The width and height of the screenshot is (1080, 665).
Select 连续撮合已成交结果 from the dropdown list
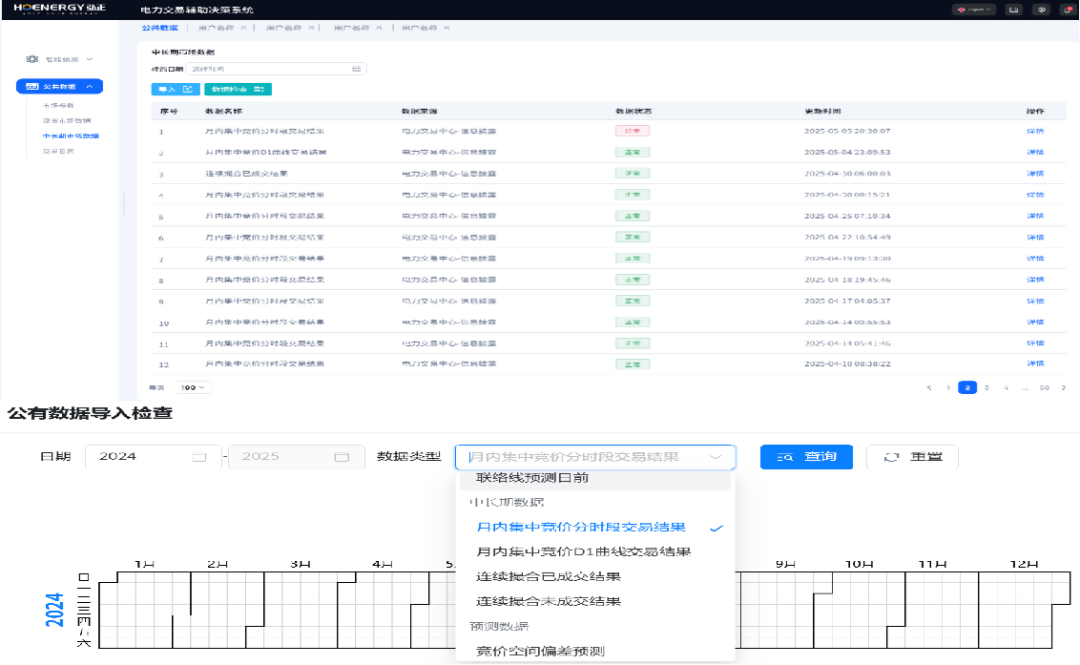pos(548,577)
